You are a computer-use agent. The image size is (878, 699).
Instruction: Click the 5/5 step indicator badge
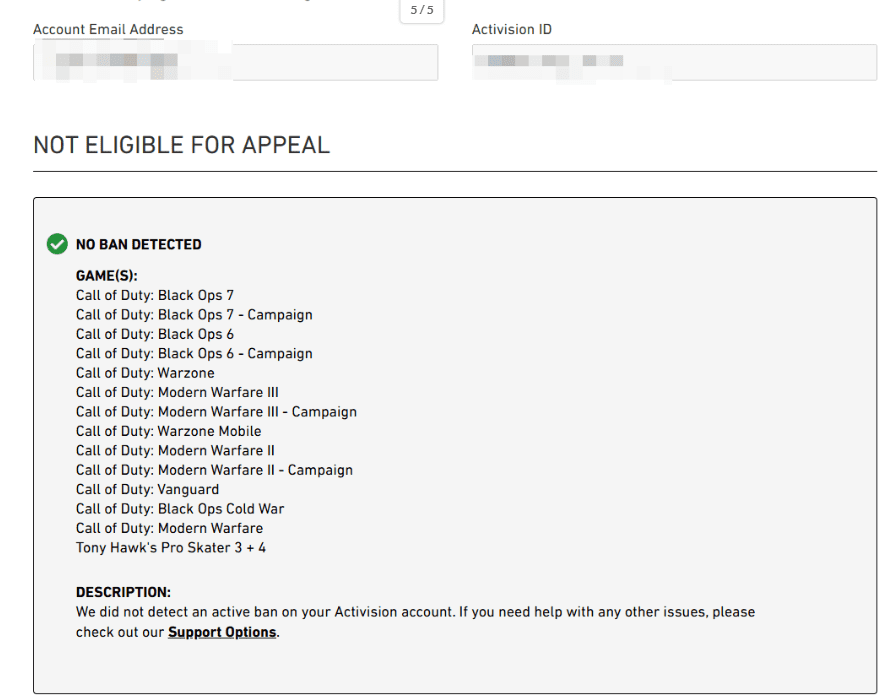coord(422,10)
